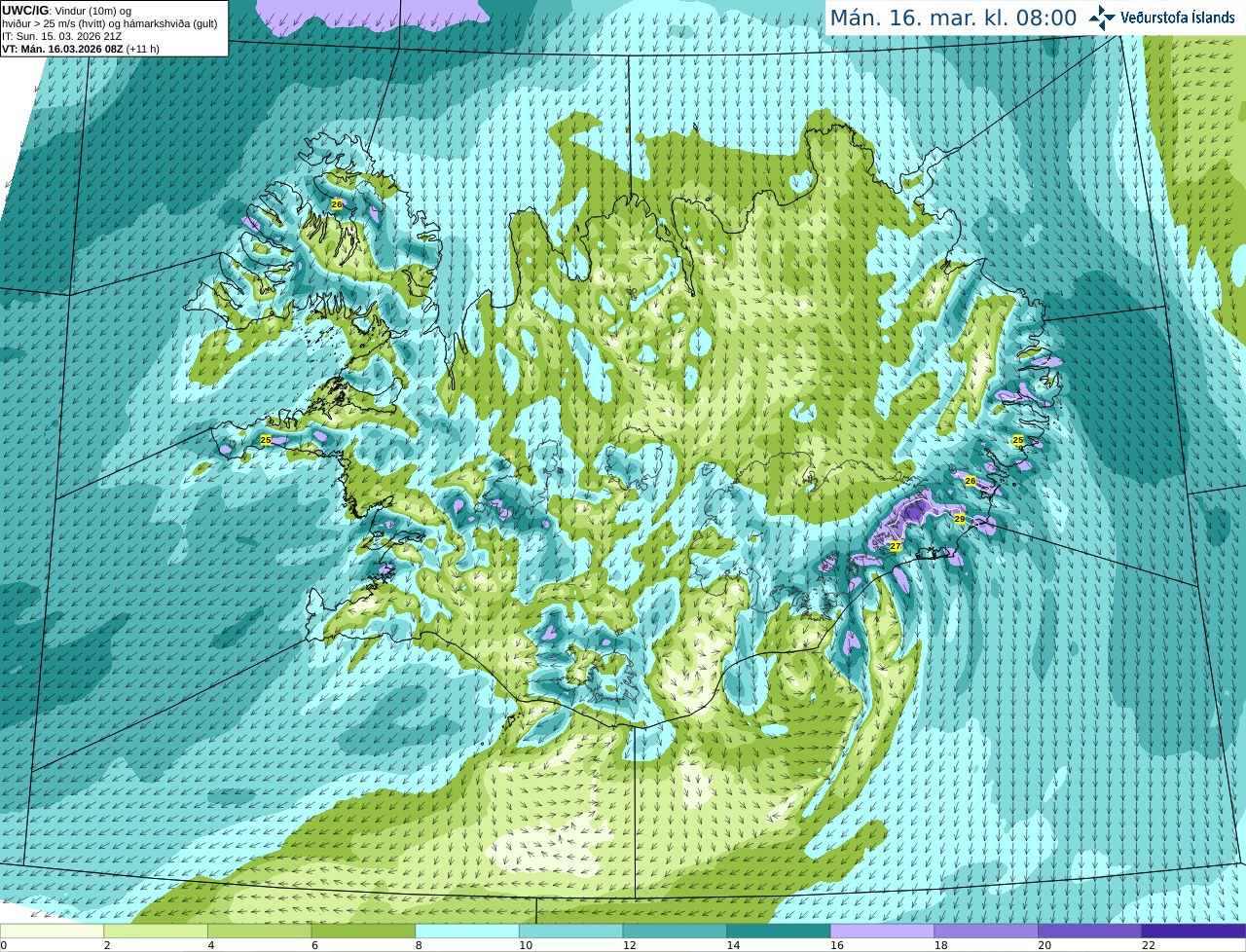The width and height of the screenshot is (1246, 952).
Task: Pick the deep purple 20–22 m/s scale swatch
Action: (x=1090, y=931)
